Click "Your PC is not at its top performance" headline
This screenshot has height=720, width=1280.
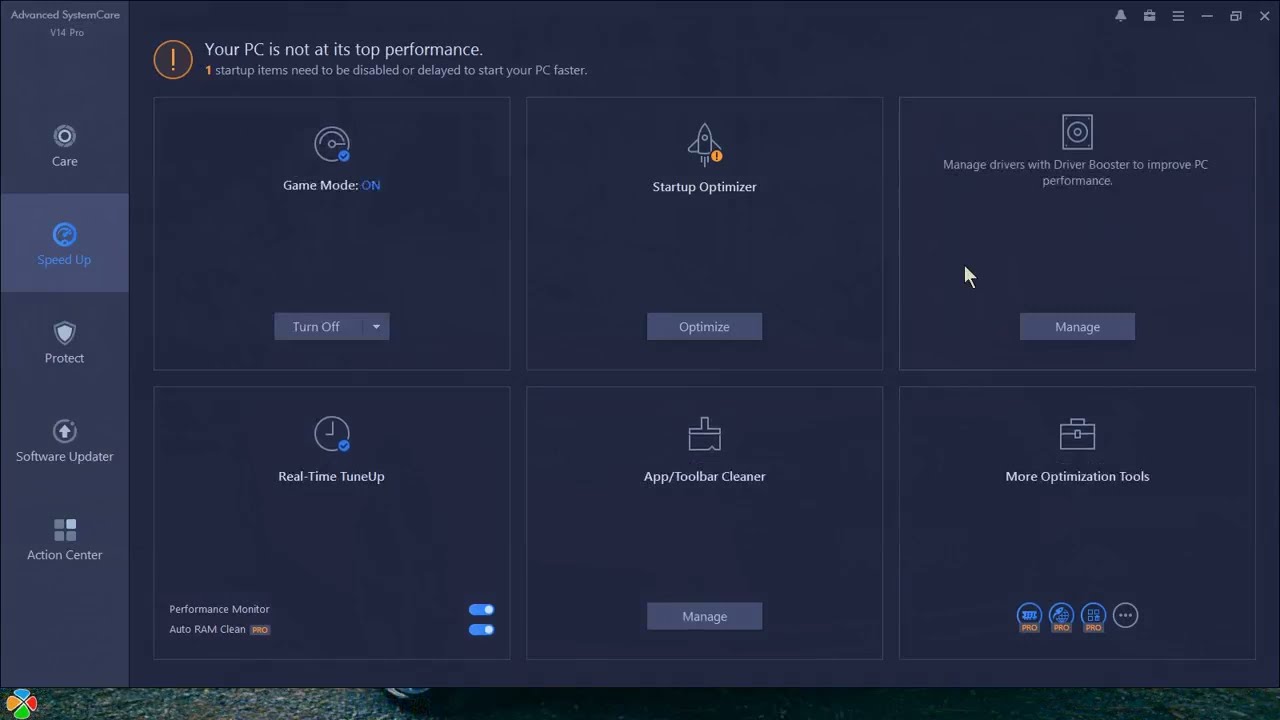(x=344, y=49)
